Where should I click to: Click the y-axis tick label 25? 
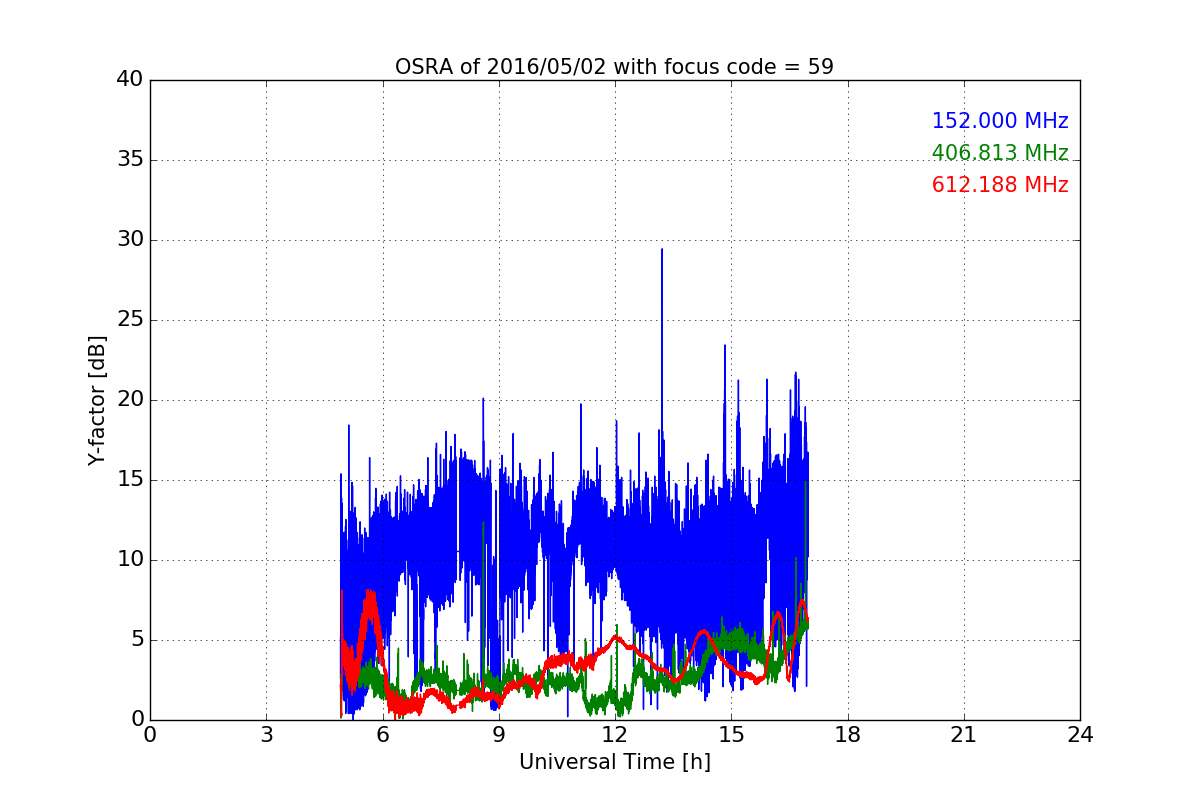tap(129, 320)
